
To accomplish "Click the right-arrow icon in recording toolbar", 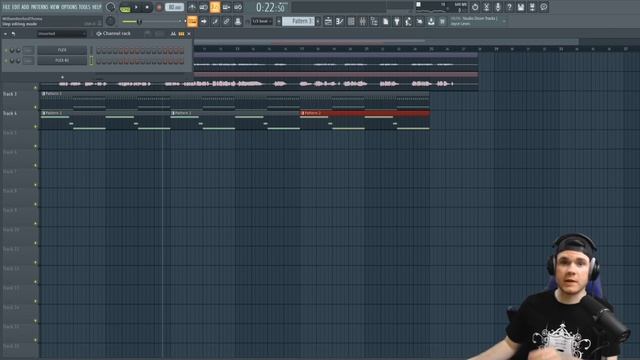I will pos(204,21).
